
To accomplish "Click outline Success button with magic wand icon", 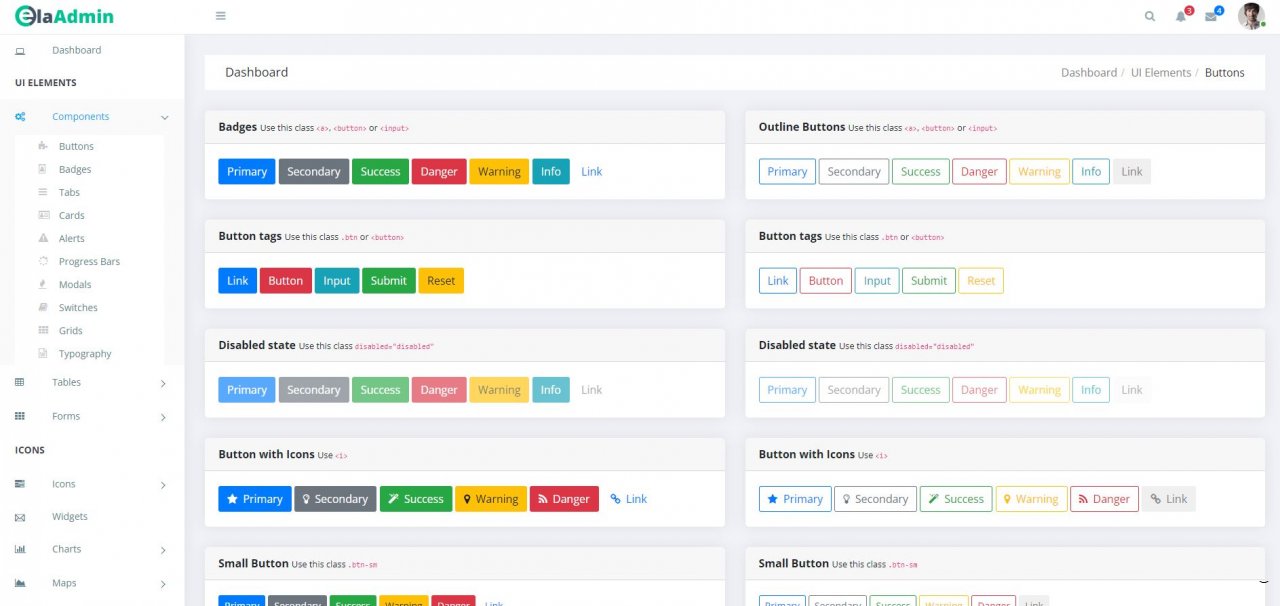I will 955,498.
